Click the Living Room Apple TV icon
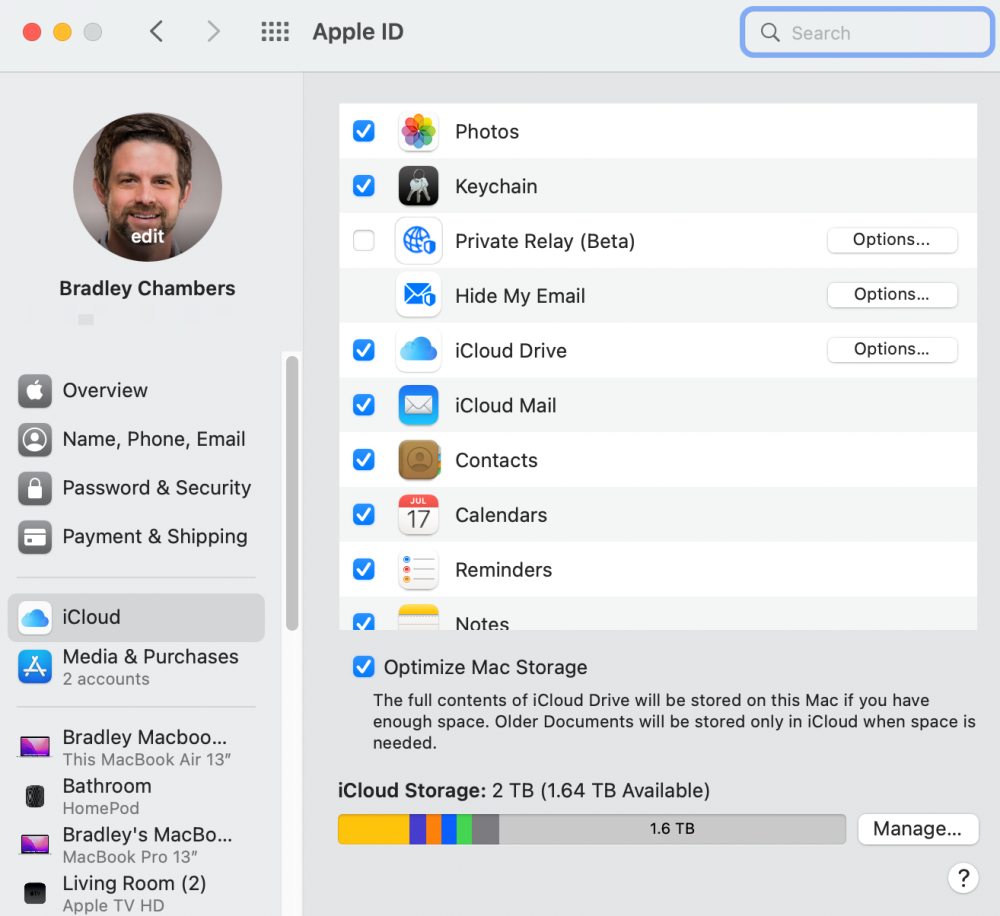The width and height of the screenshot is (1000, 916). point(35,893)
